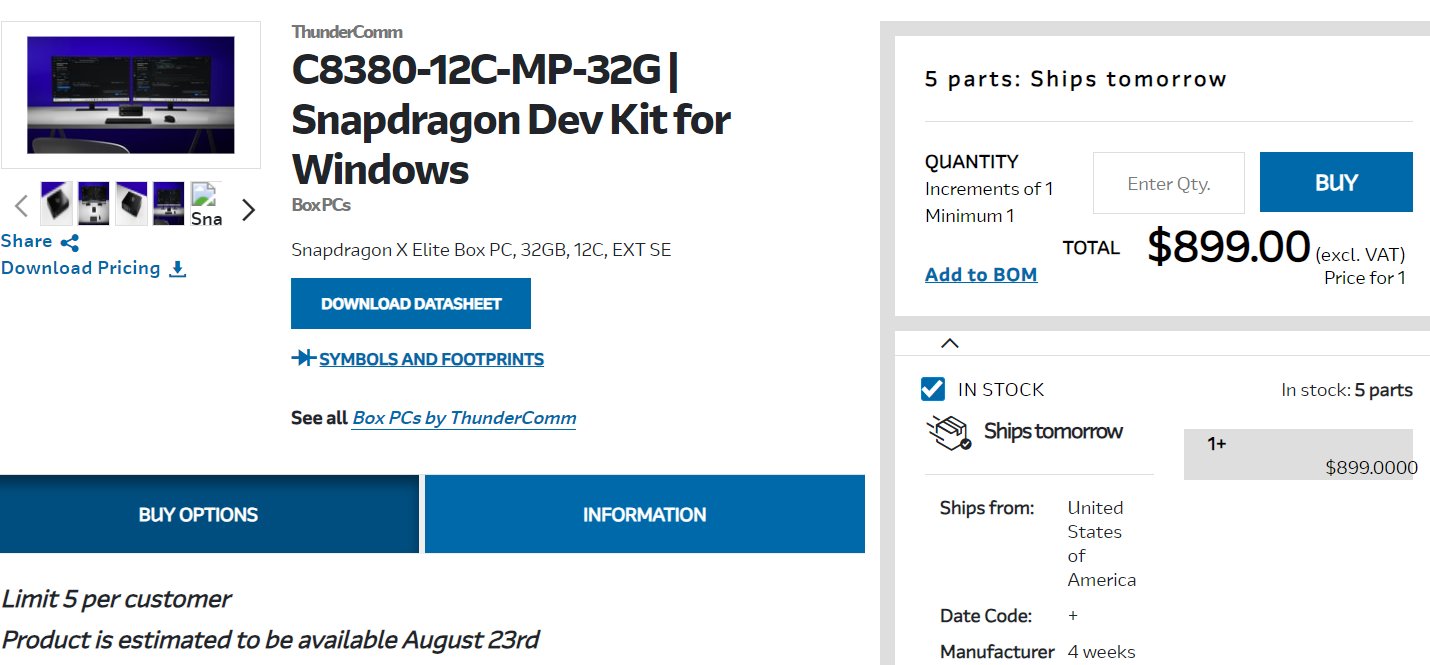Open the Box PCs by ThunderComm link
Viewport: 1430px width, 665px height.
[464, 418]
